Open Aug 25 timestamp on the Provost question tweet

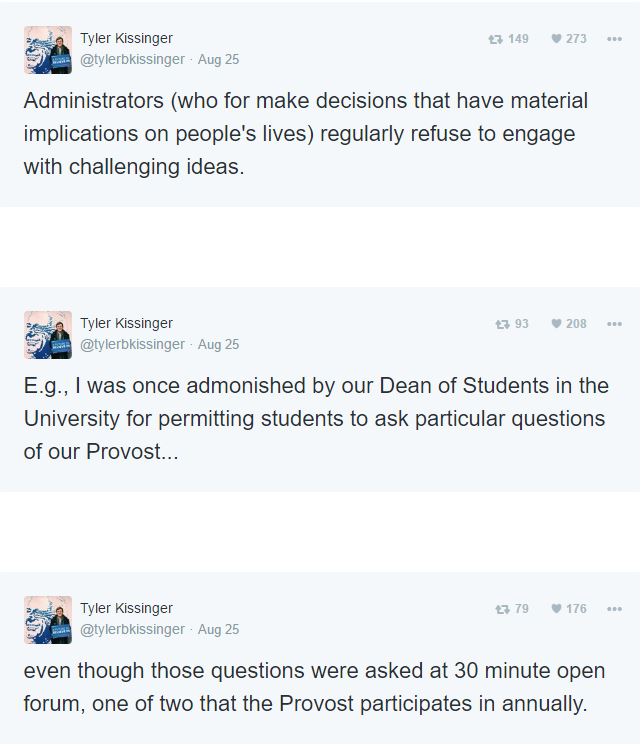coord(219,344)
